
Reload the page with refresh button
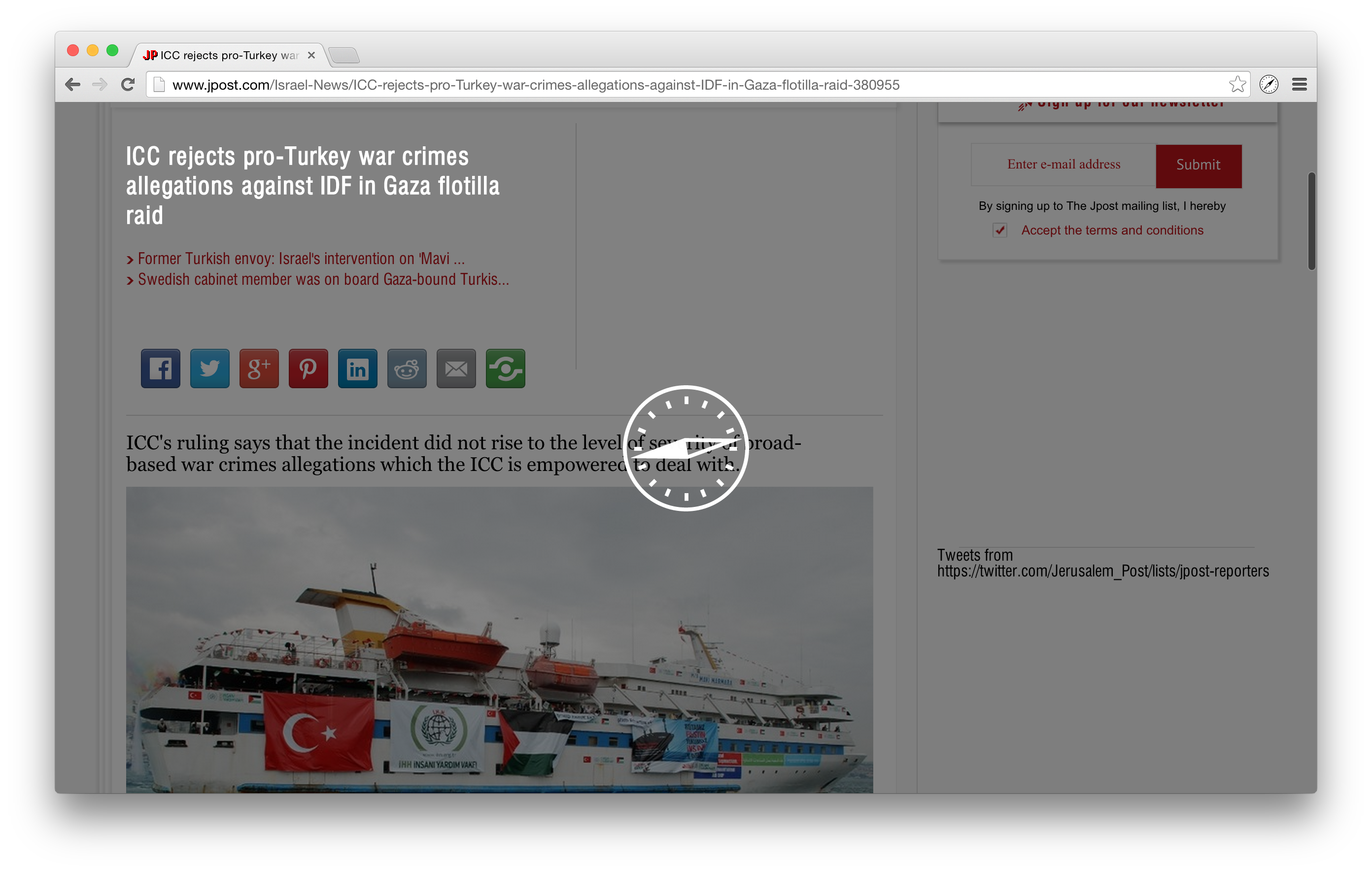tap(128, 84)
